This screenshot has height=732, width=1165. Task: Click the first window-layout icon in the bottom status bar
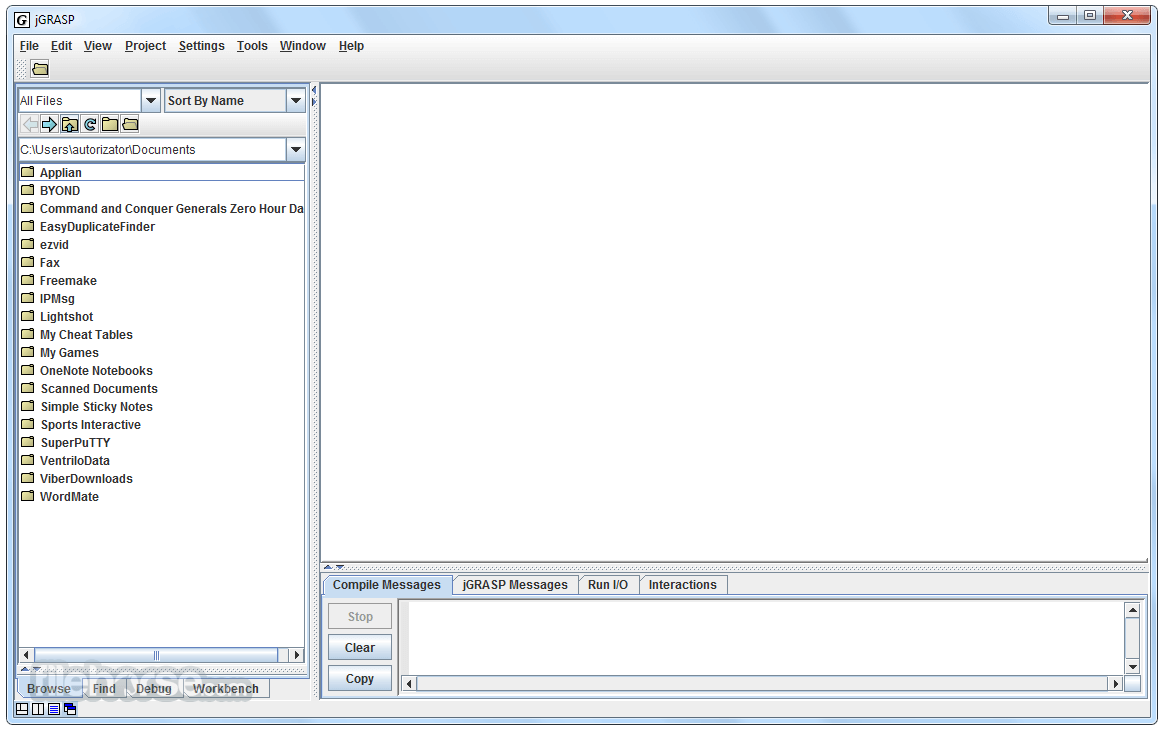point(22,709)
